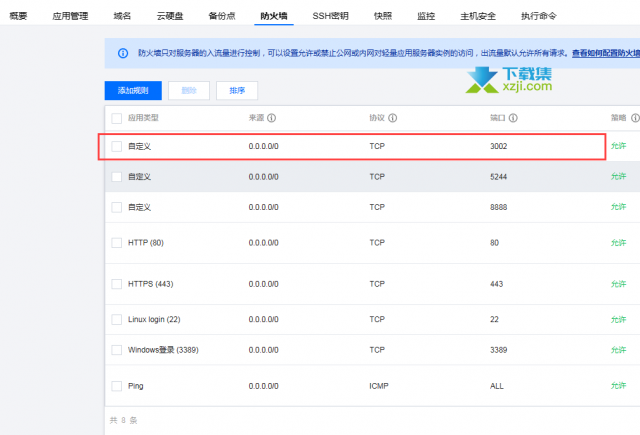Open the SSH密钥 tab

[331, 16]
